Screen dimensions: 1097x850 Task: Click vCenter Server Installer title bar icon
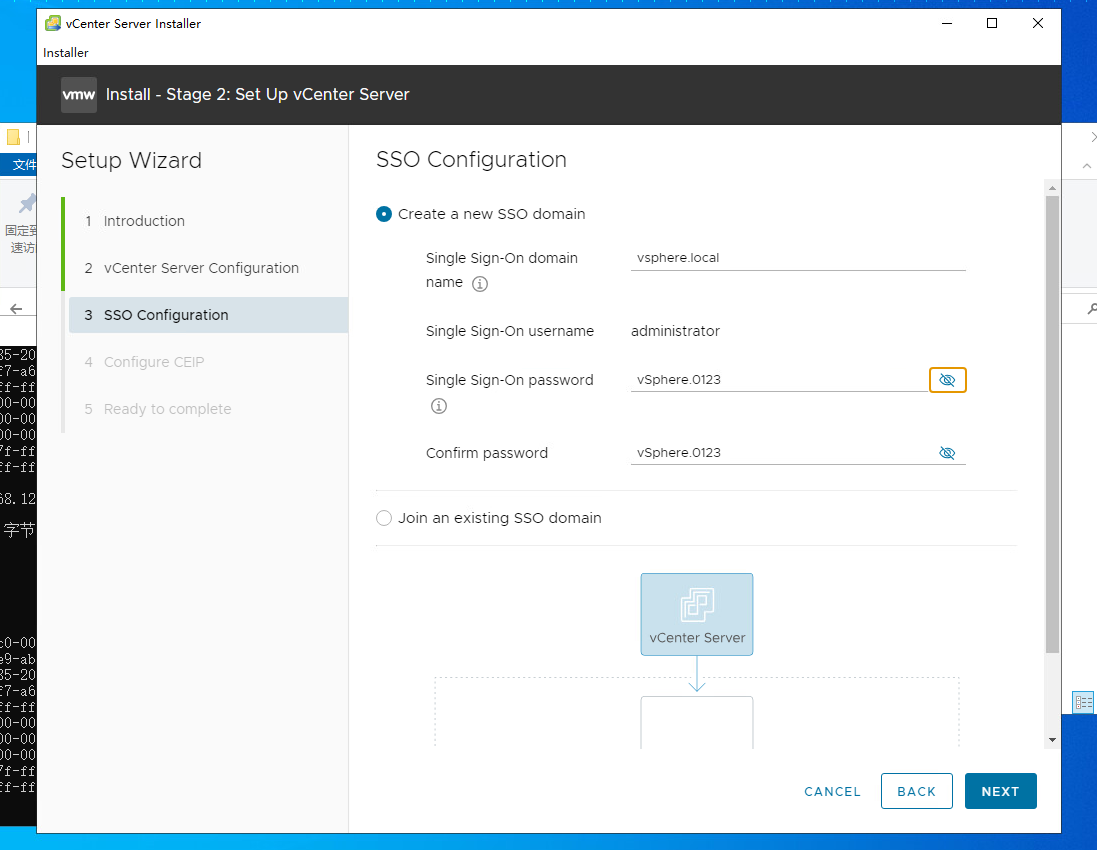click(53, 23)
